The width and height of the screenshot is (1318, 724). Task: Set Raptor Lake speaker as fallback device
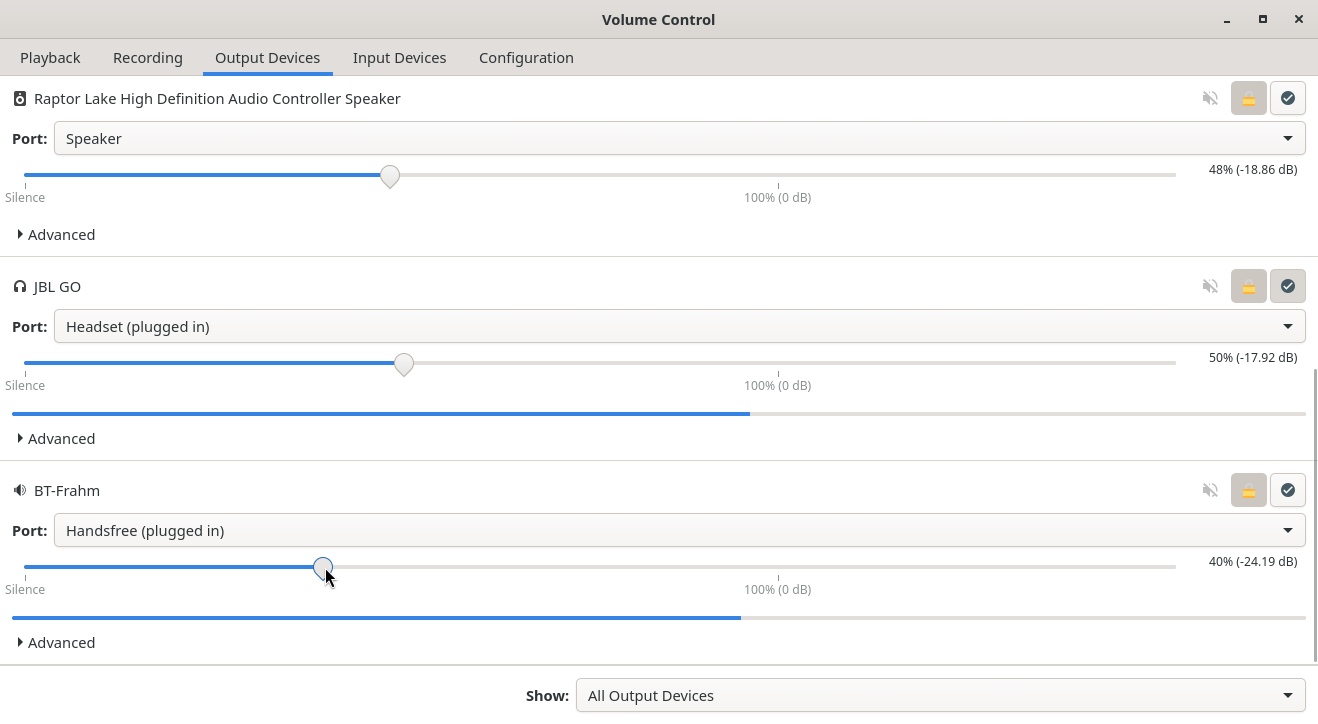coord(1287,98)
